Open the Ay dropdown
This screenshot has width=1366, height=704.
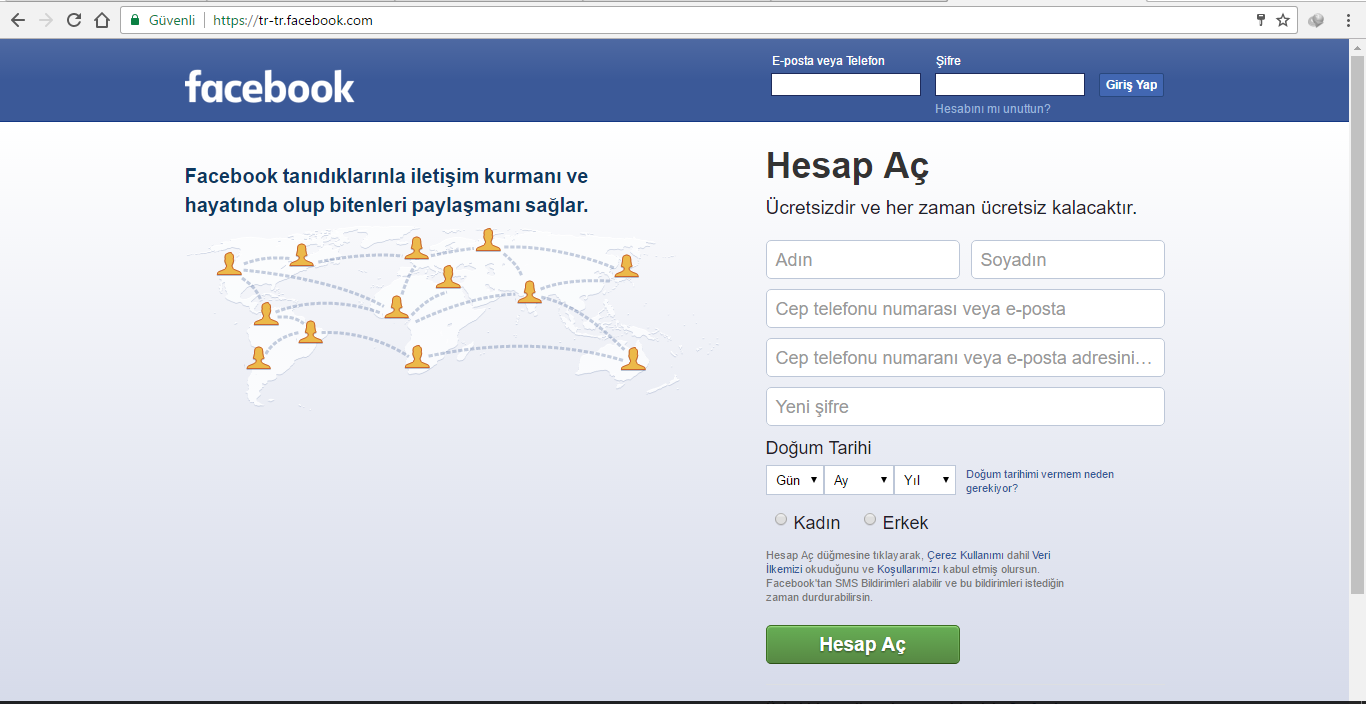858,480
